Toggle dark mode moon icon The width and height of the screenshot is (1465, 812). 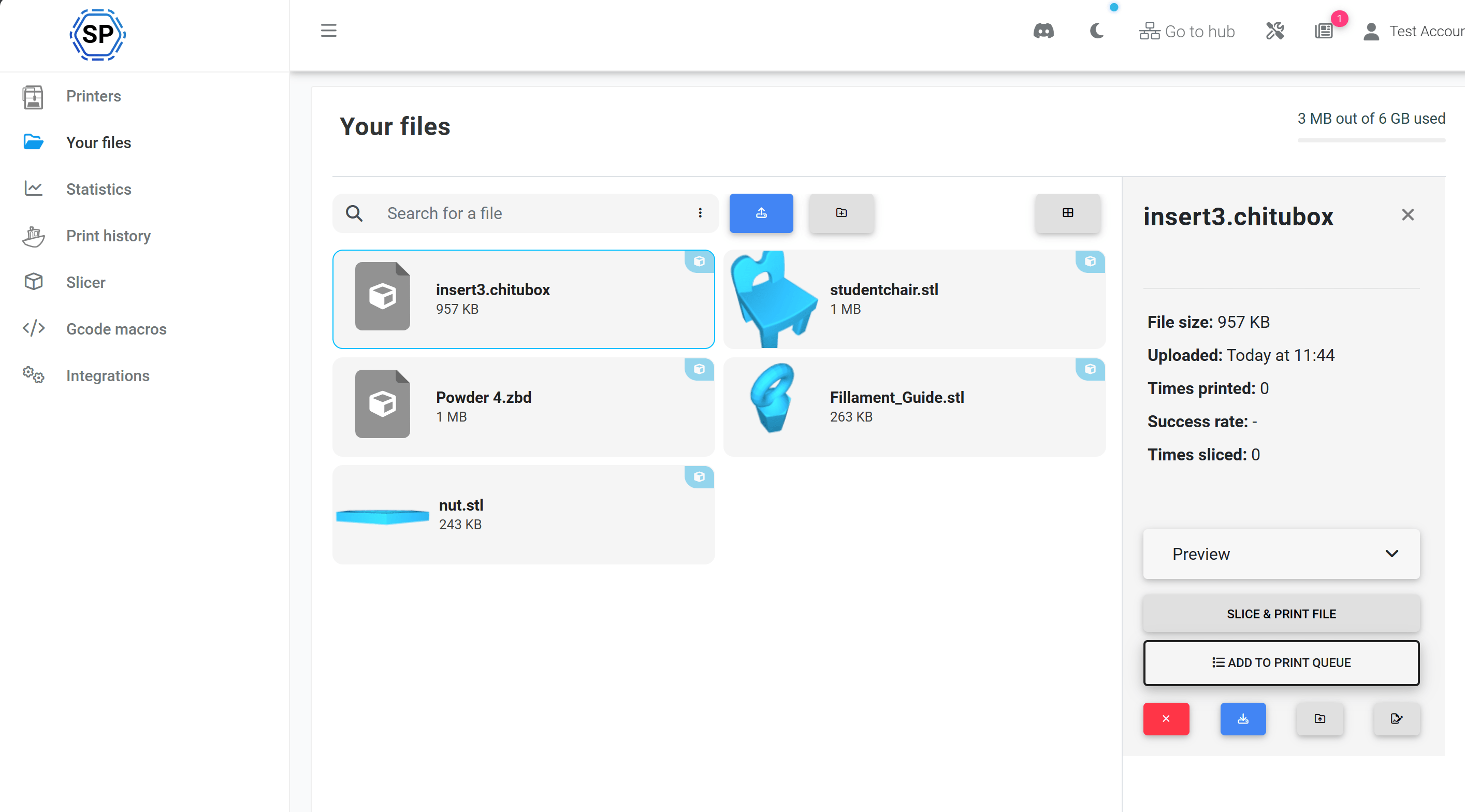click(1096, 31)
